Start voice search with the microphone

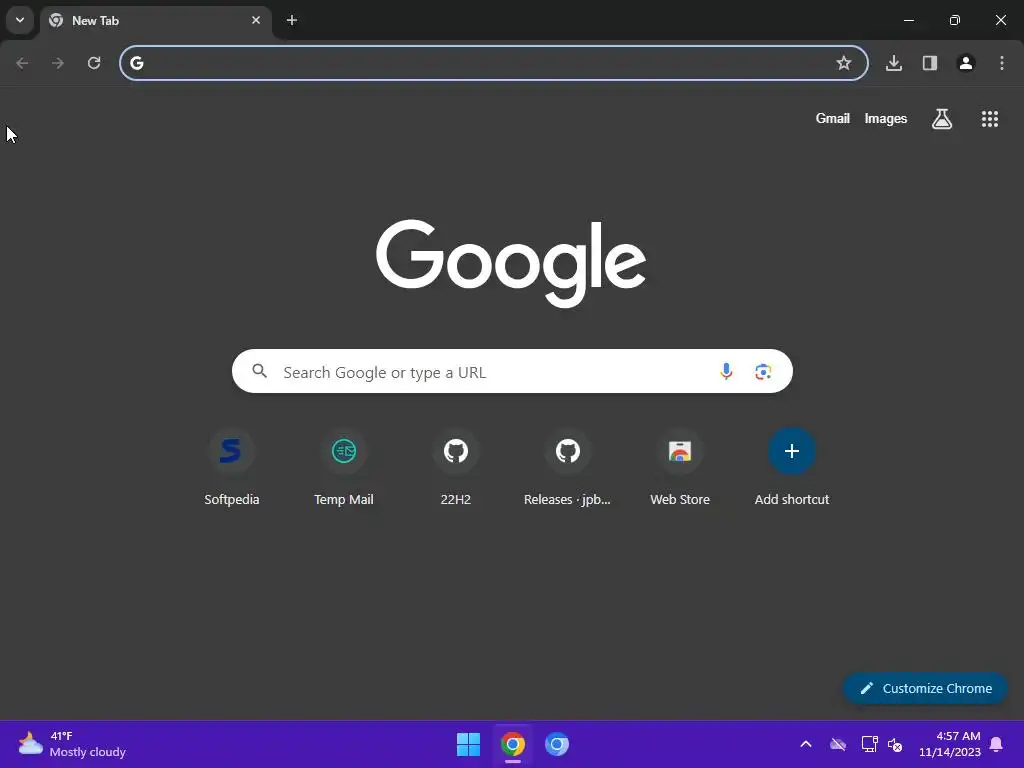[x=726, y=372]
